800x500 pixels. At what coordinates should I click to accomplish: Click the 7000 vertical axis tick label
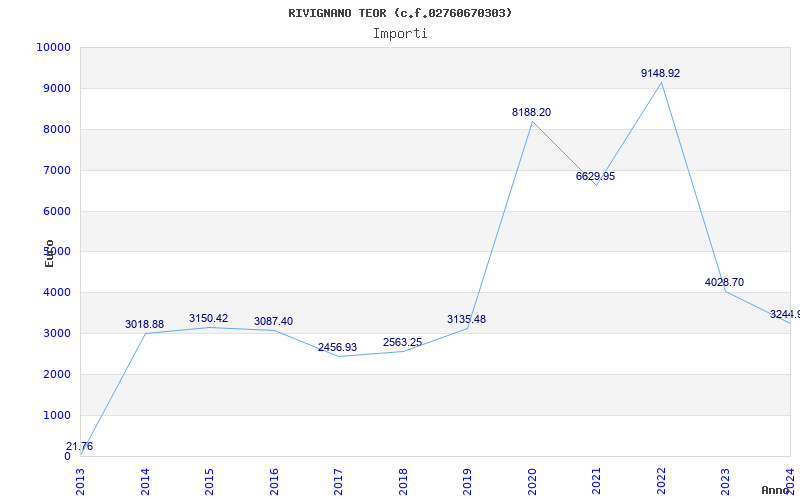(x=55, y=171)
